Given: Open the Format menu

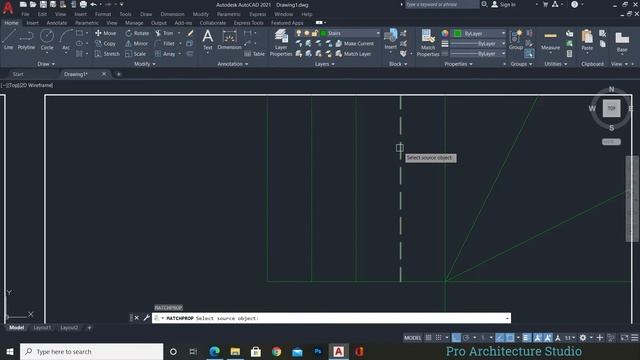Looking at the screenshot, I should pos(103,14).
